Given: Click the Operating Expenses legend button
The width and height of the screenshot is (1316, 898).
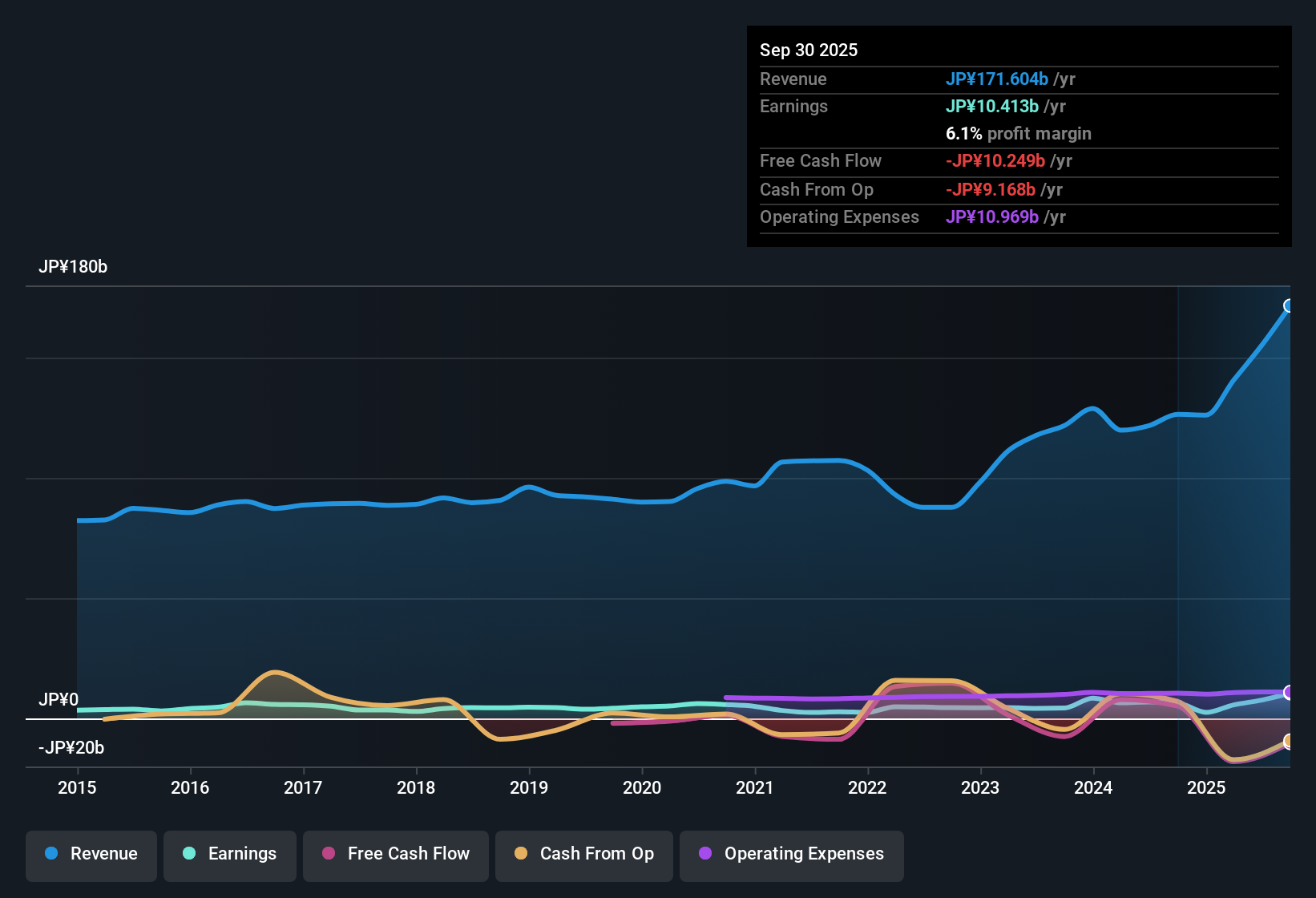Looking at the screenshot, I should click(x=791, y=854).
